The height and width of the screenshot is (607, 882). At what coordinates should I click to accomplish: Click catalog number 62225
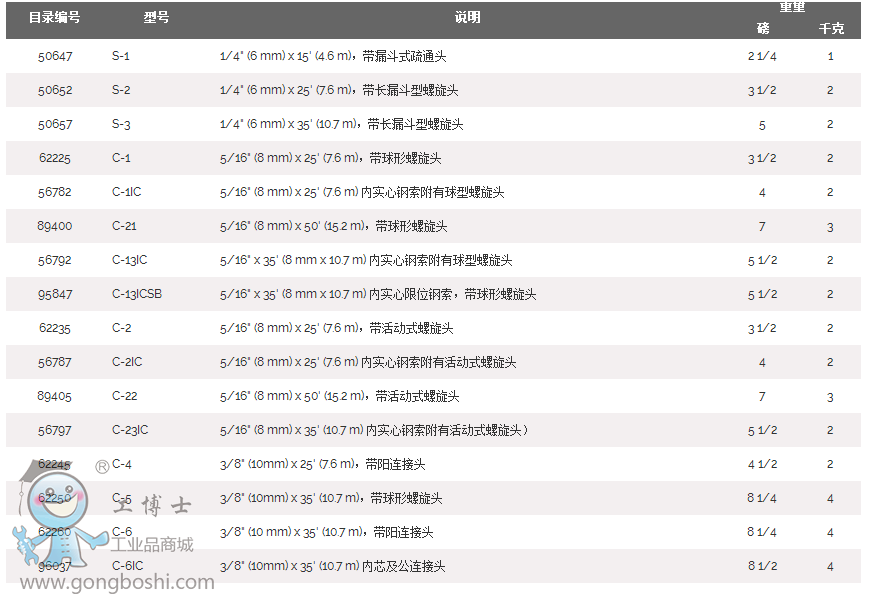point(55,158)
